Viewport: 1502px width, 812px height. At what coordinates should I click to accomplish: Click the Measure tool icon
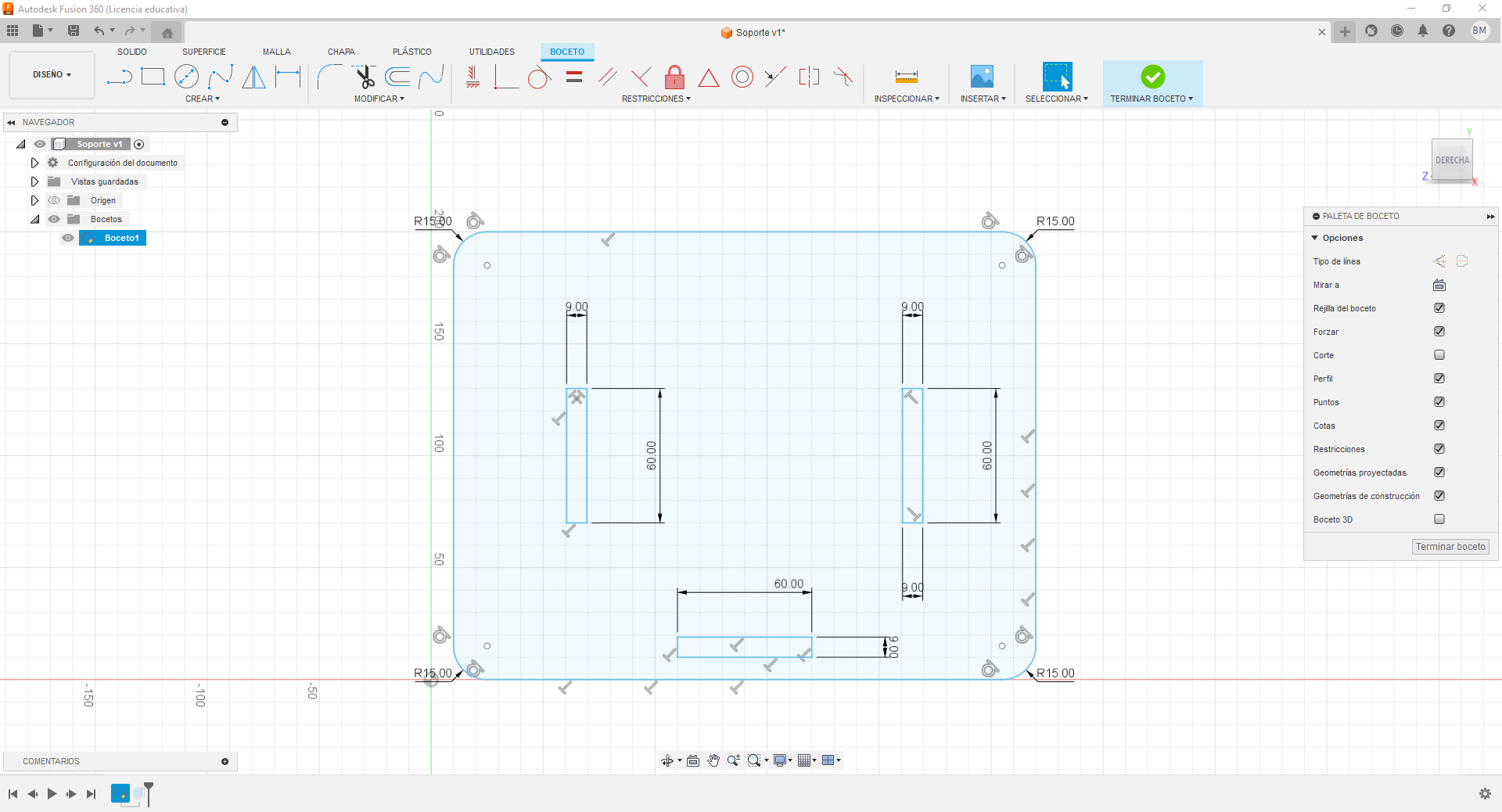pyautogui.click(x=906, y=77)
